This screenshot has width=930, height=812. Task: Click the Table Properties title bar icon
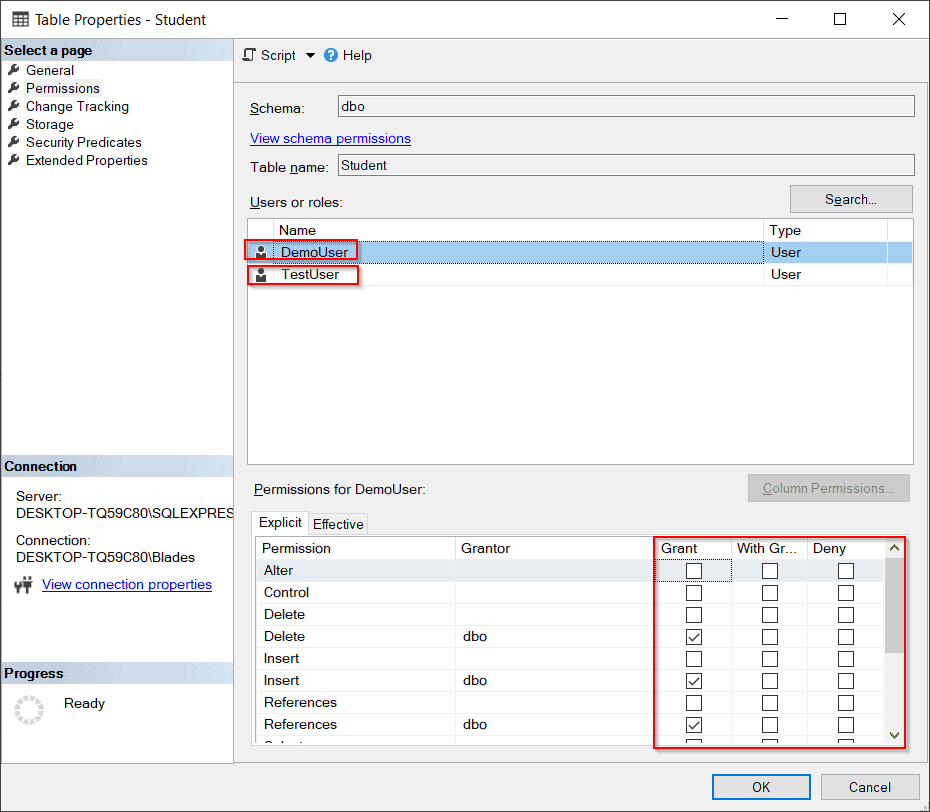tap(20, 19)
